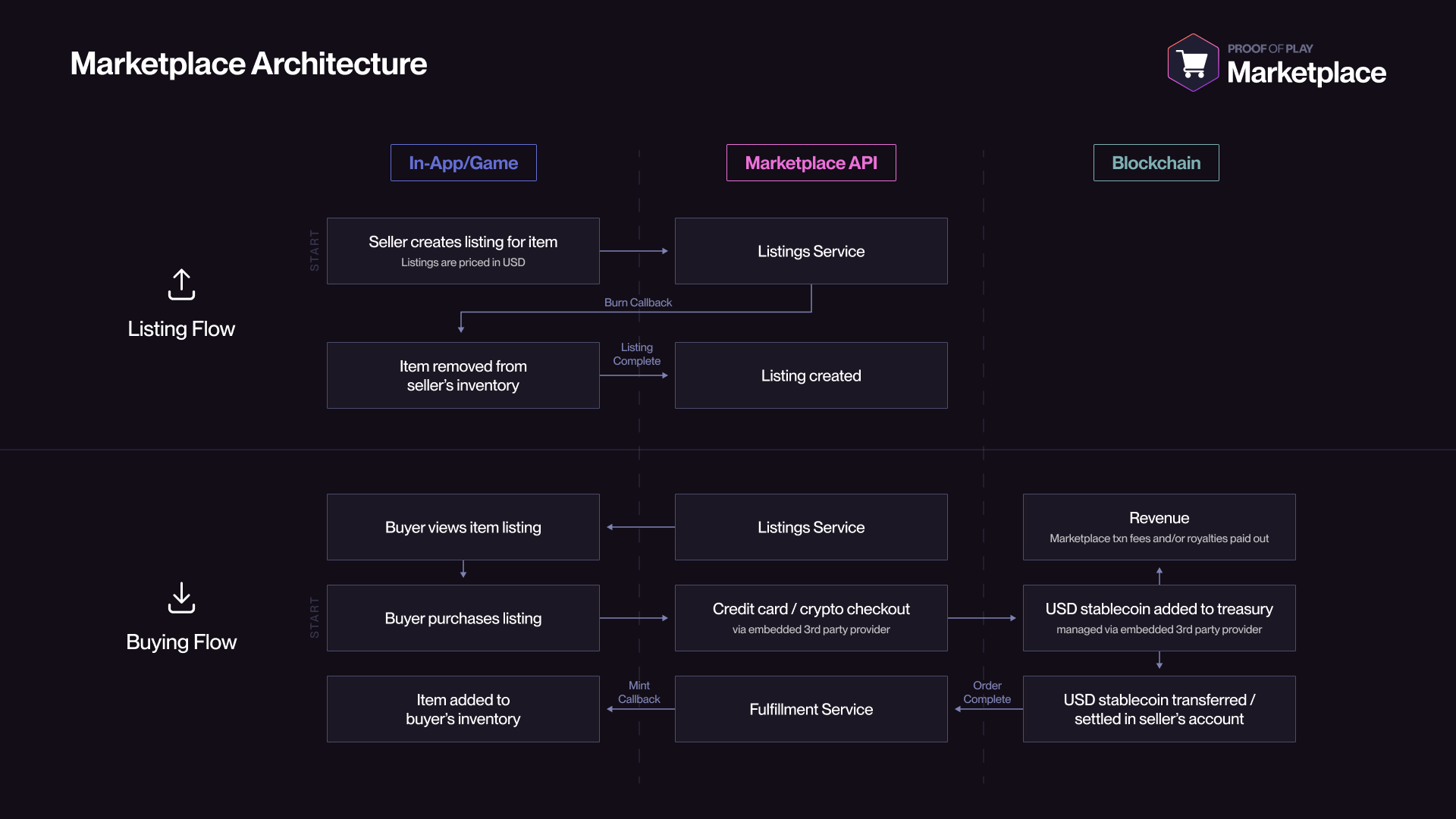Click Item removed from seller's inventory box
Screen dimensions: 1456x819
[x=463, y=375]
